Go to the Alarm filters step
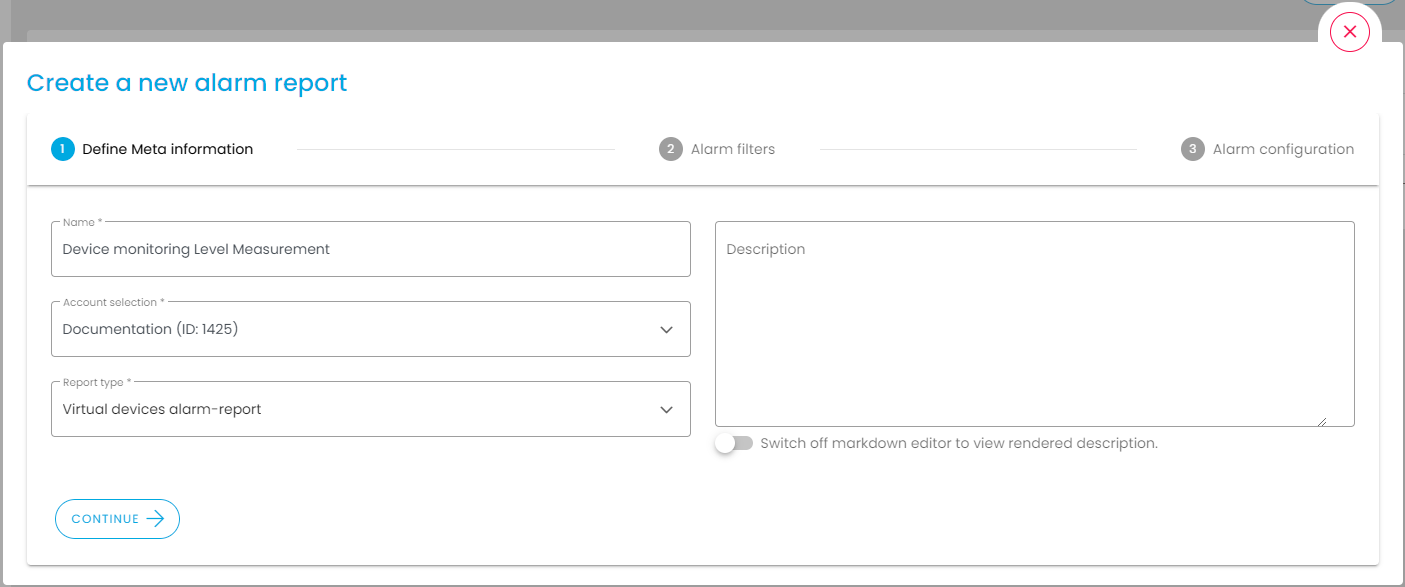This screenshot has width=1405, height=587. click(x=732, y=149)
